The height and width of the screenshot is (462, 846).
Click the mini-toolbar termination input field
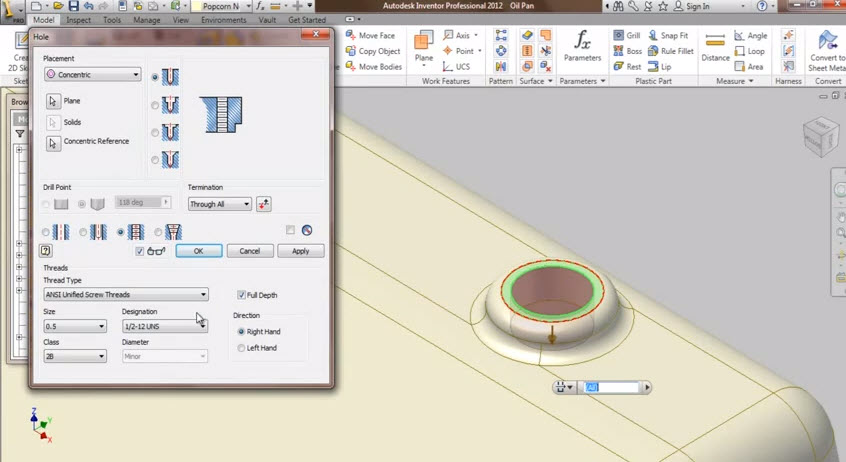[x=611, y=387]
